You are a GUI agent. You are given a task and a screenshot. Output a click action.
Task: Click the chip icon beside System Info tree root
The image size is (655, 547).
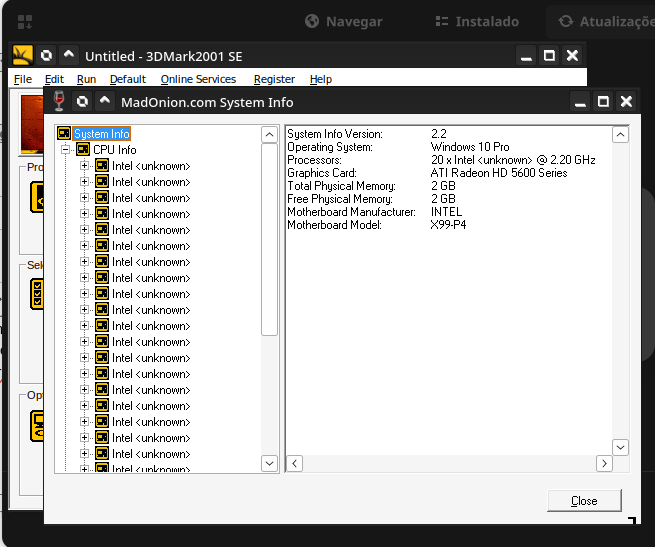tap(64, 133)
